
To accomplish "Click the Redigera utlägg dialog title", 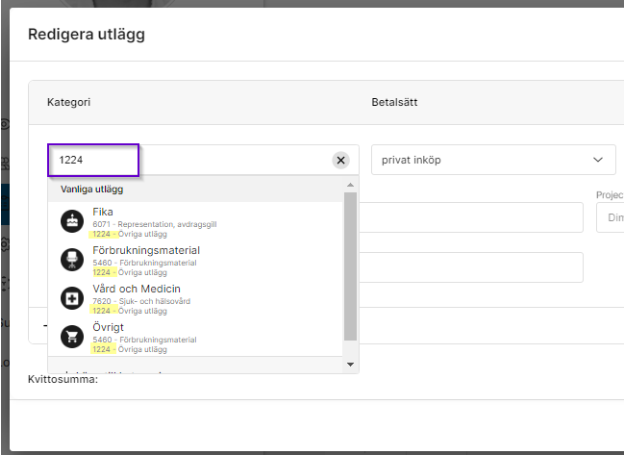I will click(x=86, y=36).
